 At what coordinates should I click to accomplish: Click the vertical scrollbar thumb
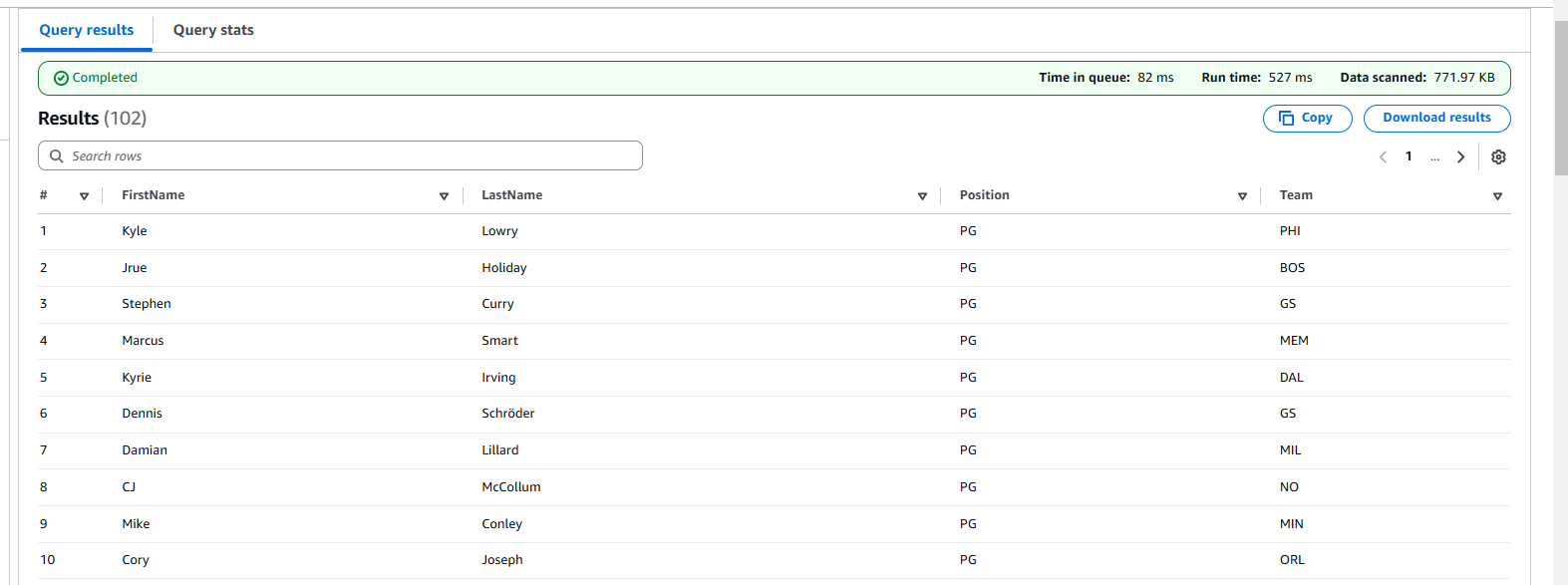(x=1560, y=98)
